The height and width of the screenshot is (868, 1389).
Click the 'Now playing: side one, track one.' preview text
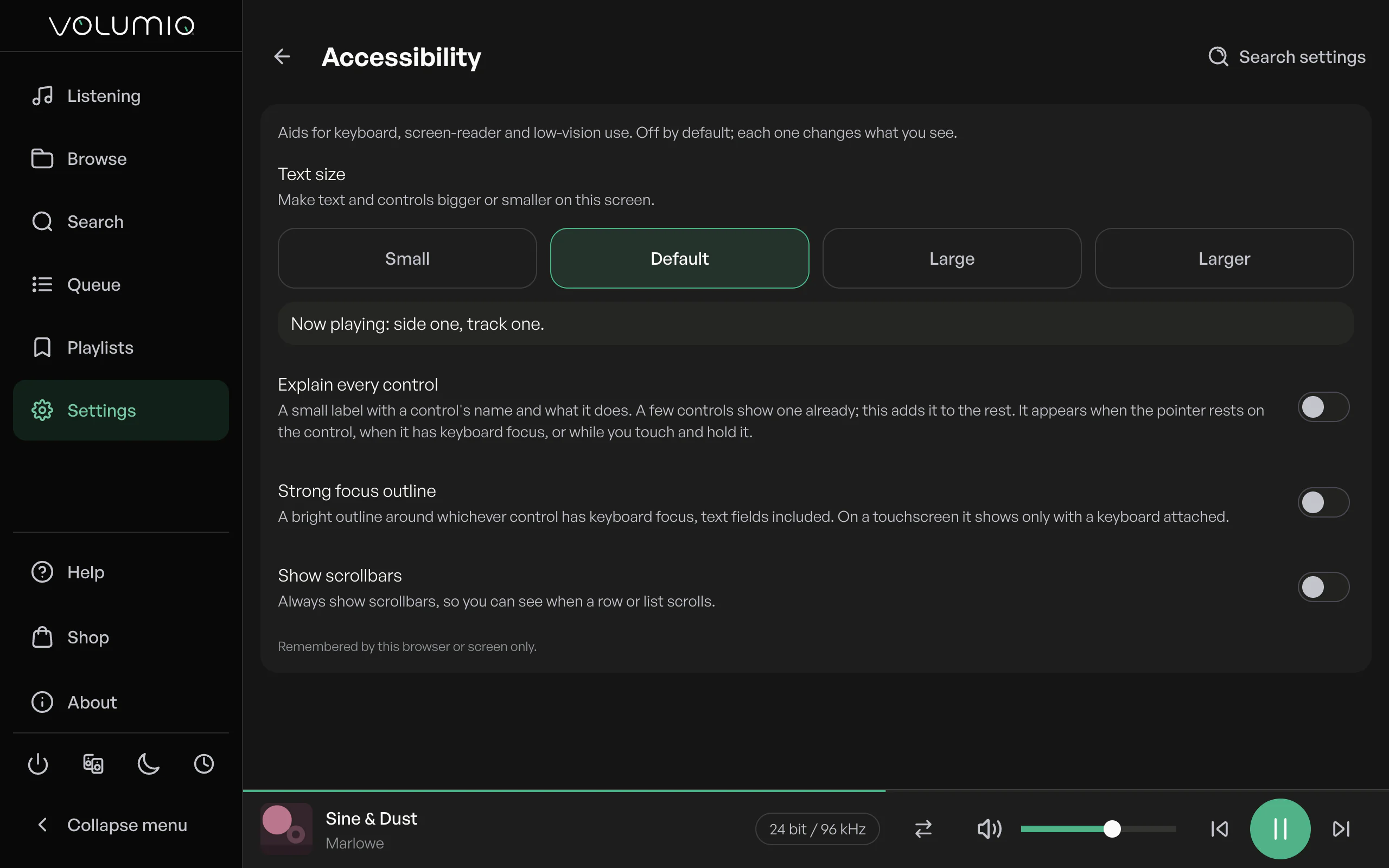[417, 324]
